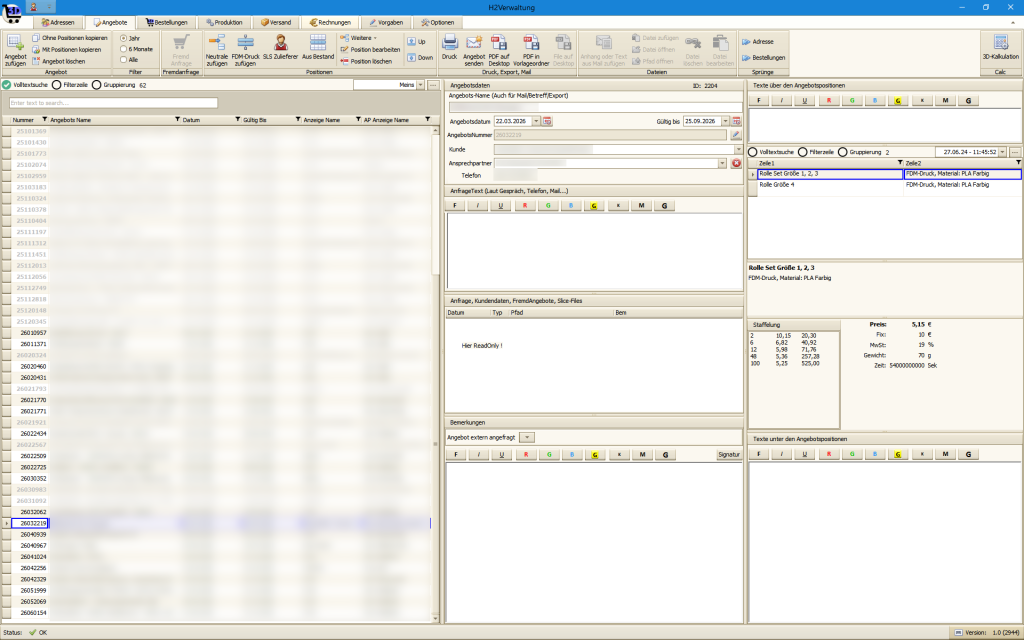
Task: Open Angebot extern angefragt dropdown
Action: point(527,438)
